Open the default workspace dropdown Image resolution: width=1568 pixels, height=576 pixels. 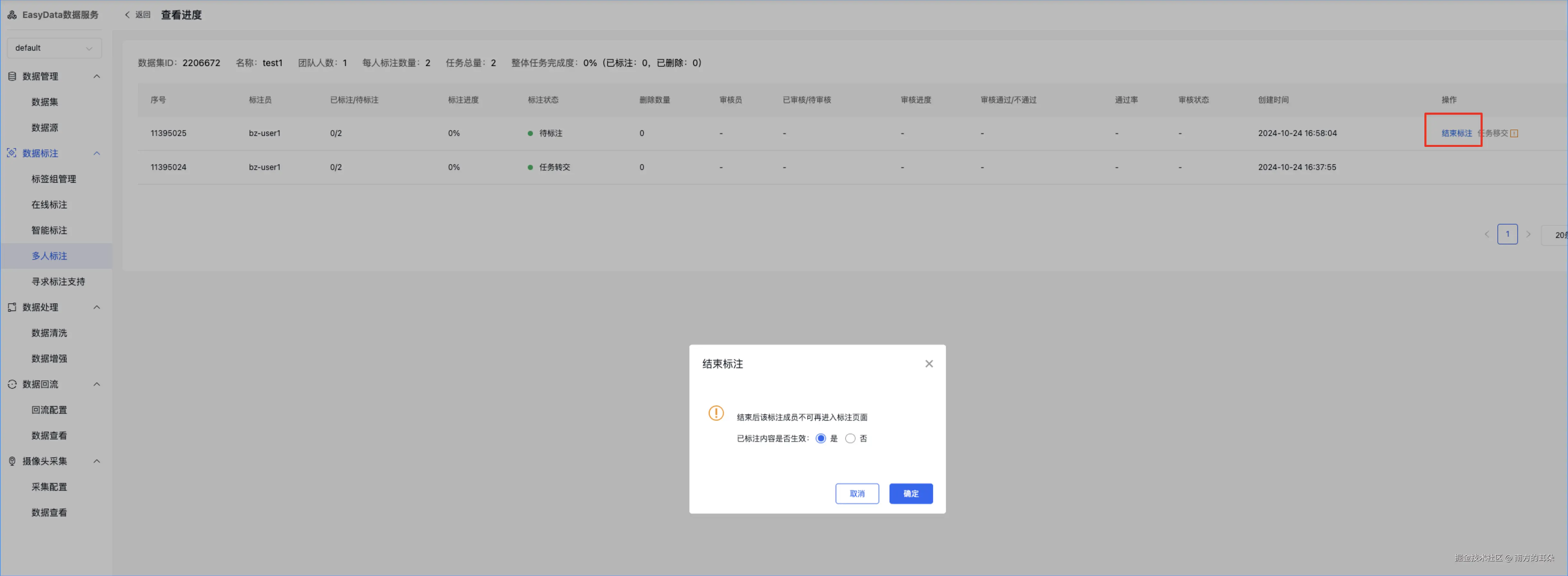[54, 48]
